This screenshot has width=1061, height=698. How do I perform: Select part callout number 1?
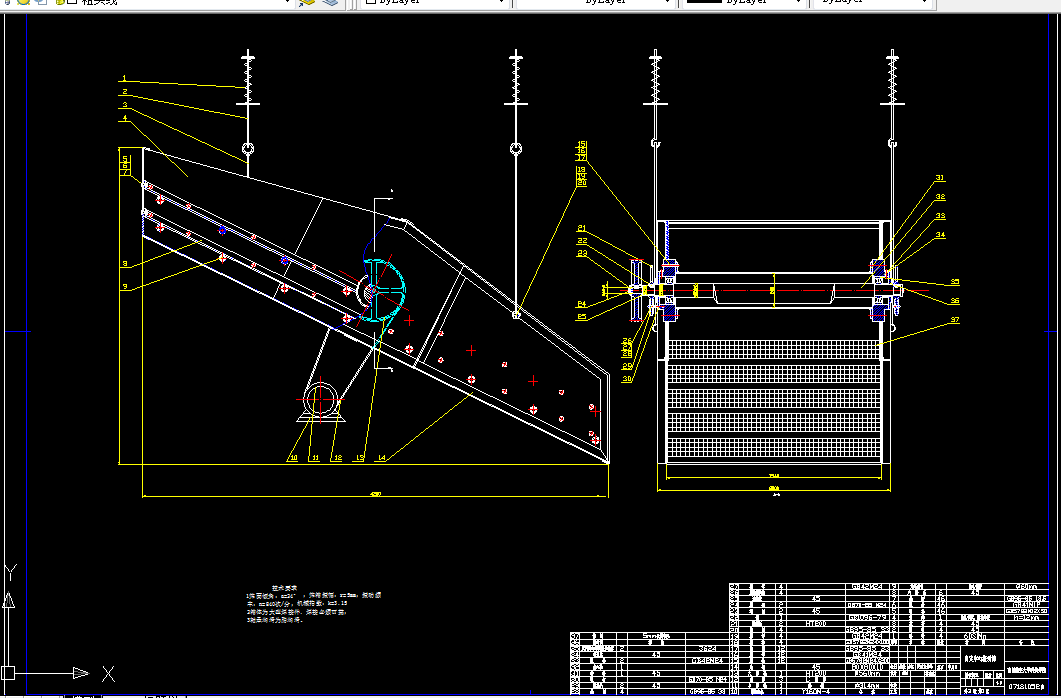pyautogui.click(x=125, y=78)
